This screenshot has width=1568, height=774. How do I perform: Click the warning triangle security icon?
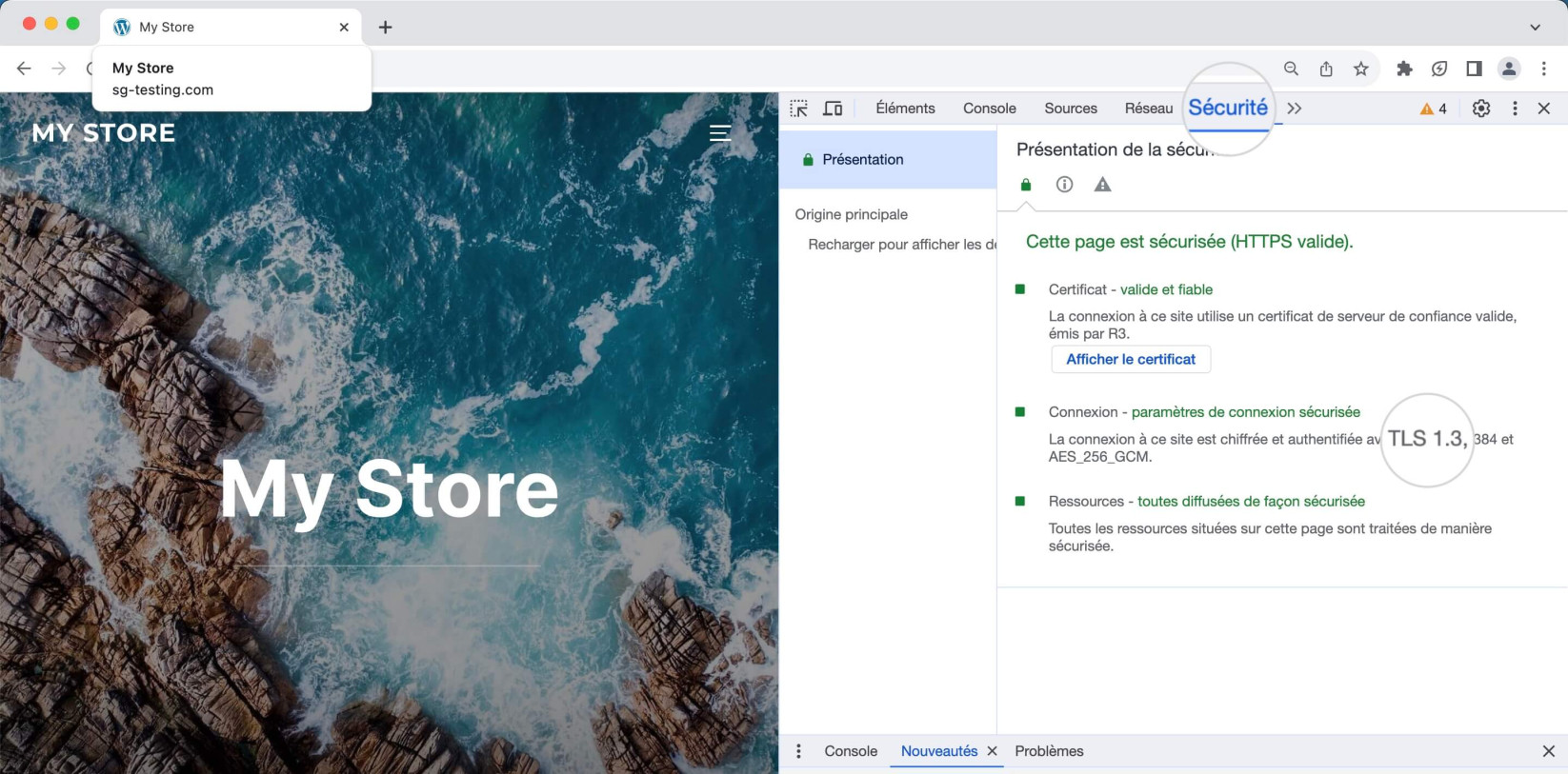(1102, 185)
